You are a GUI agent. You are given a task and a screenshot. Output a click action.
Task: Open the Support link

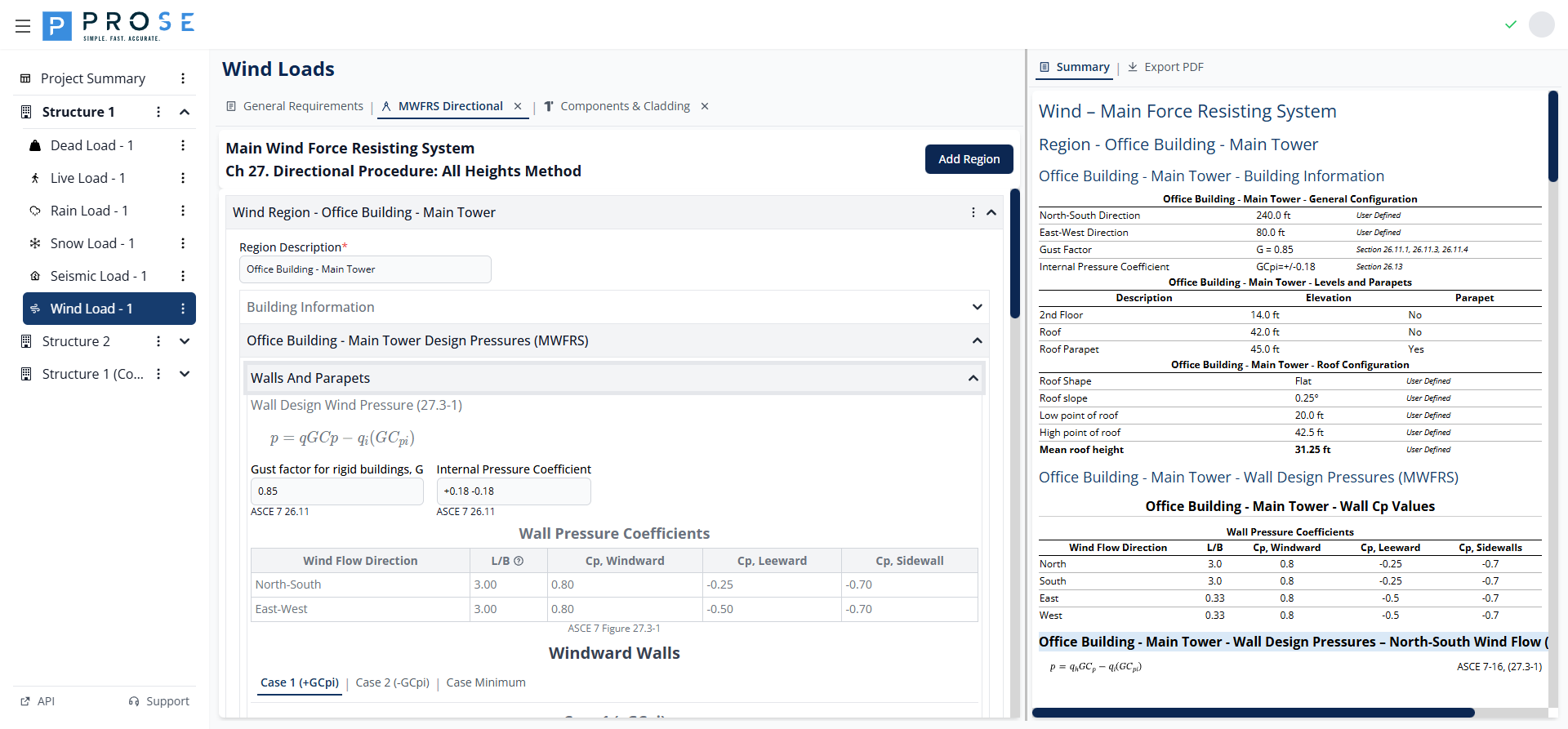159,701
